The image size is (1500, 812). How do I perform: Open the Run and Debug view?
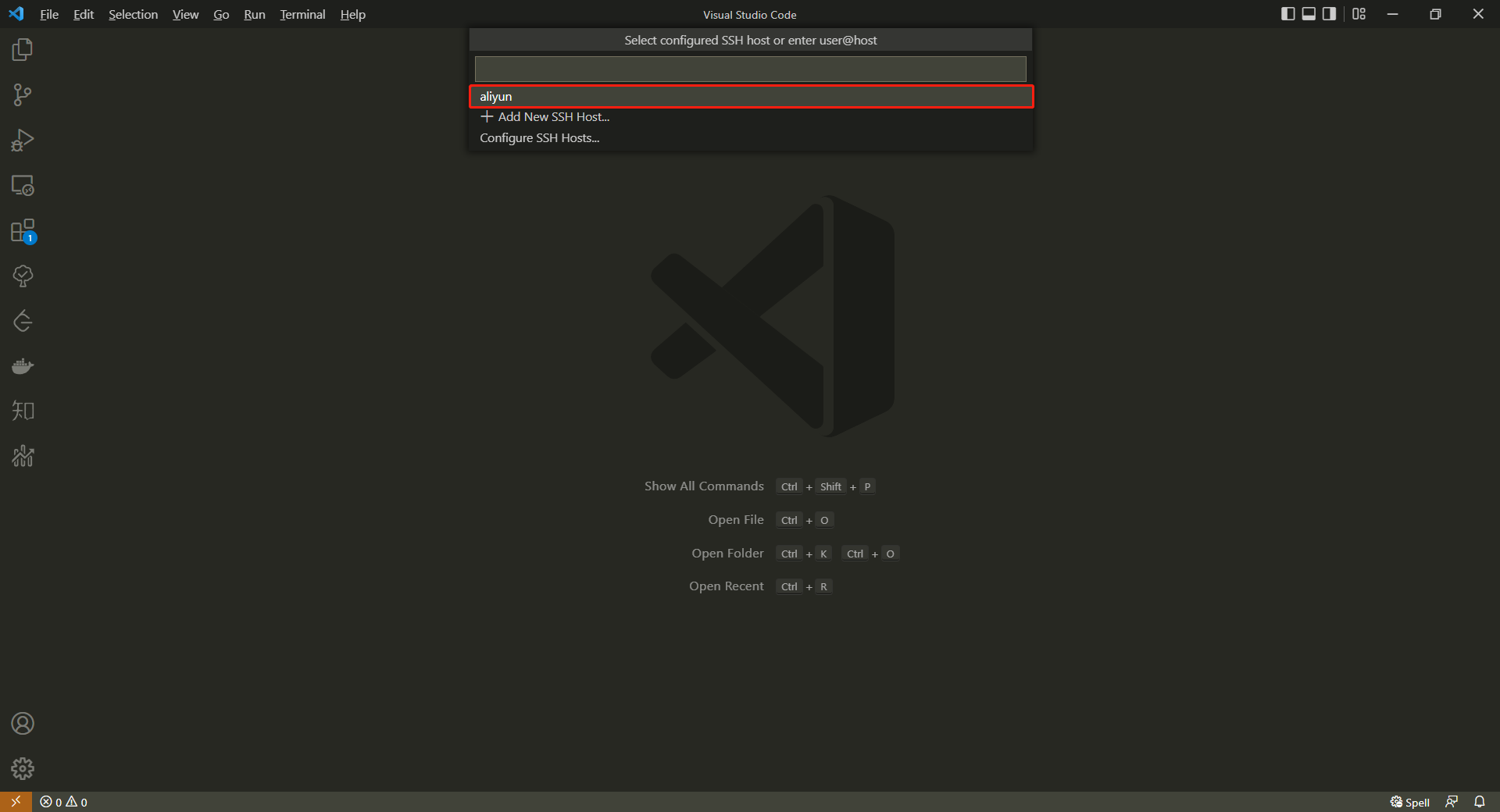(23, 141)
